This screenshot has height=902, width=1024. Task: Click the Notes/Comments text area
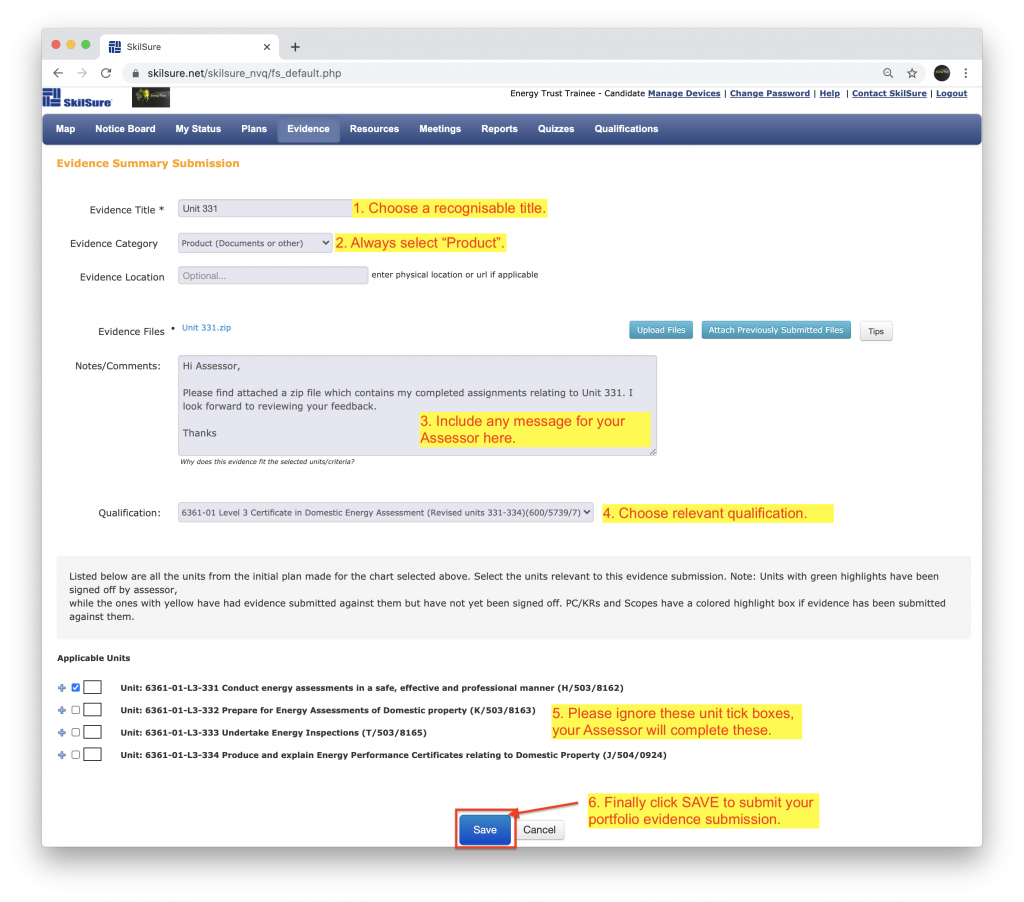coord(417,406)
